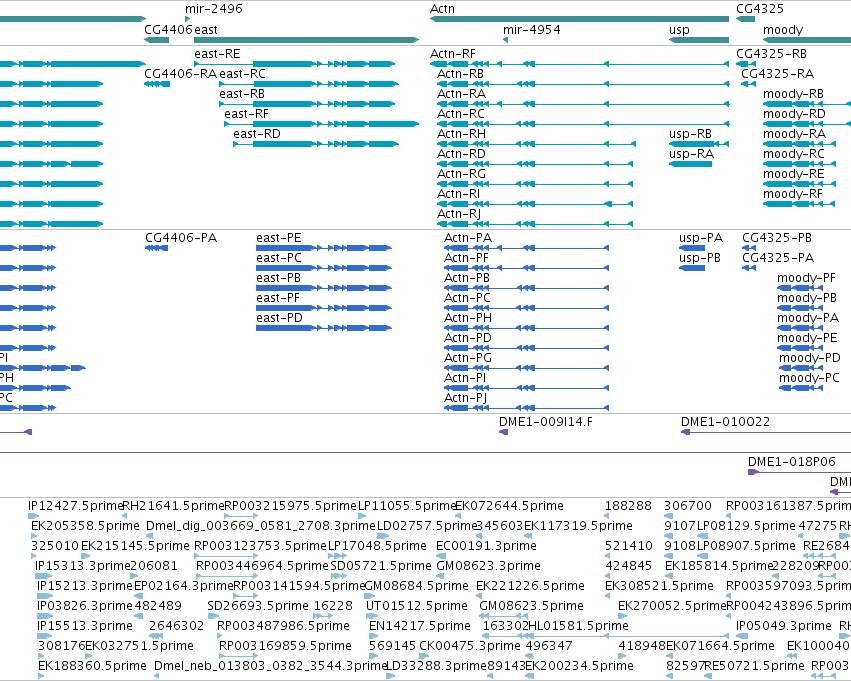Click the CK00475.3prime EST label
This screenshot has width=851, height=681.
click(469, 646)
